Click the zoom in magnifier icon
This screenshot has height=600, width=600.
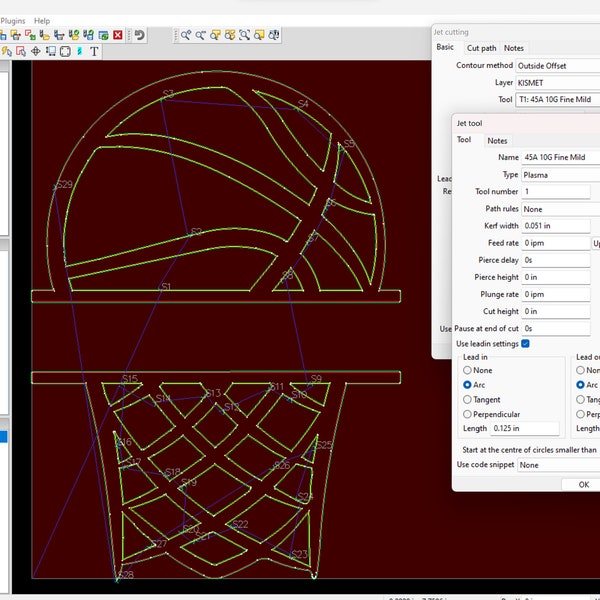(186, 35)
